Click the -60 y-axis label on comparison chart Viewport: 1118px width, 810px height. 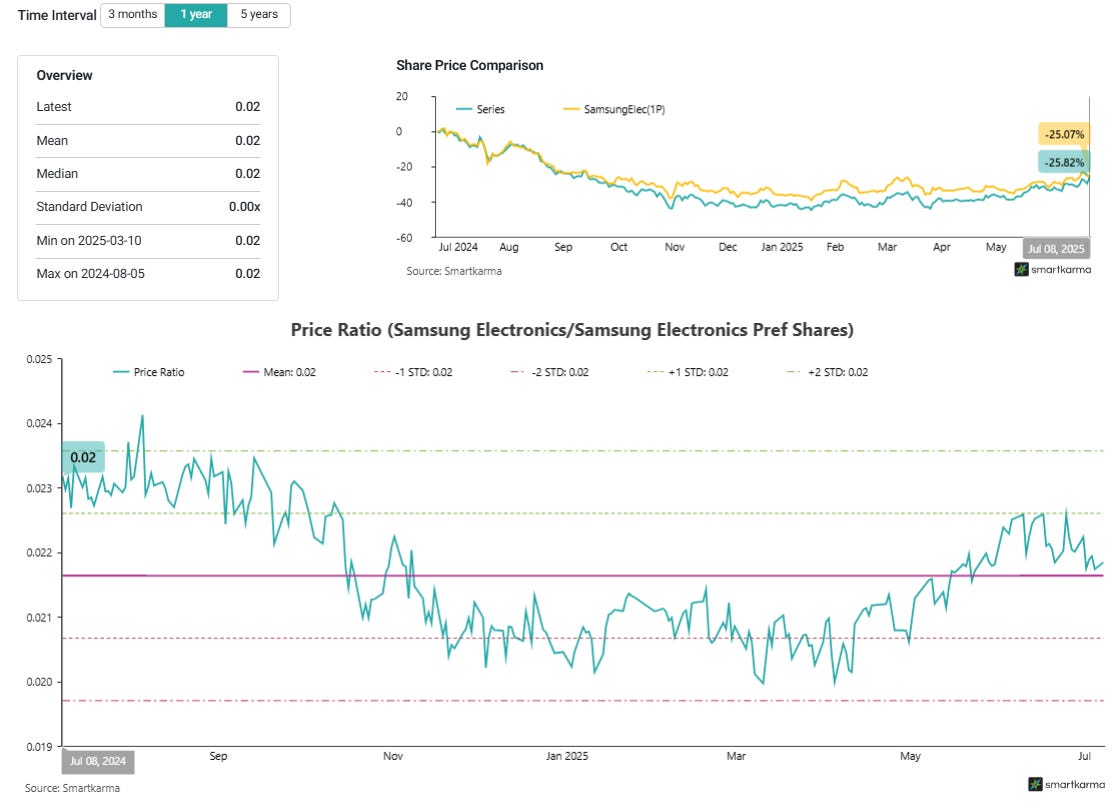404,238
